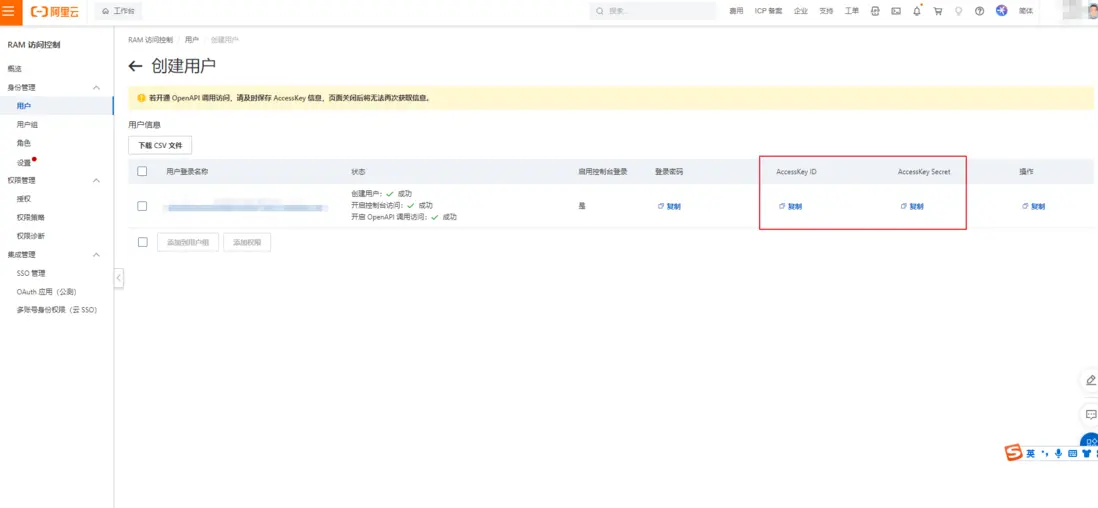
Task: Open the Sogou skin shirt icon
Action: click(x=1087, y=454)
